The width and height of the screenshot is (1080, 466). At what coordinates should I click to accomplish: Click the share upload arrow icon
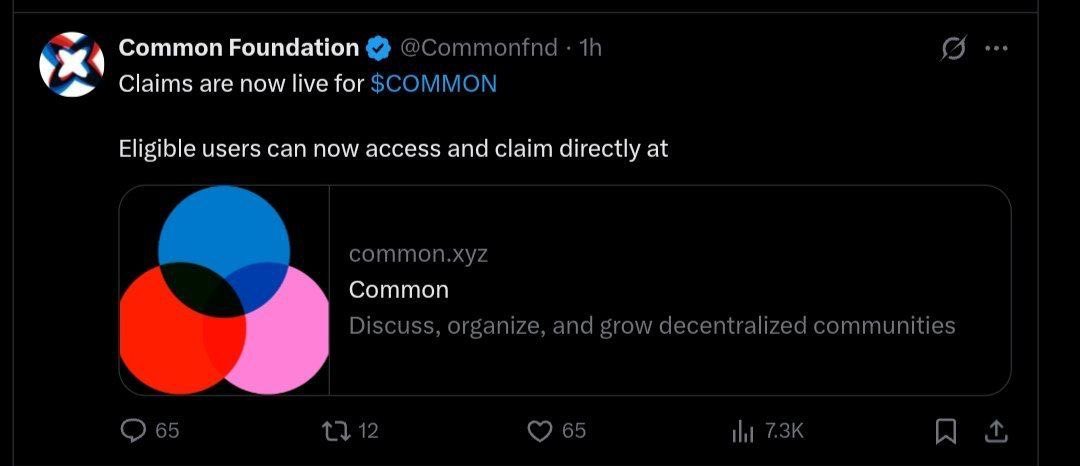(996, 431)
